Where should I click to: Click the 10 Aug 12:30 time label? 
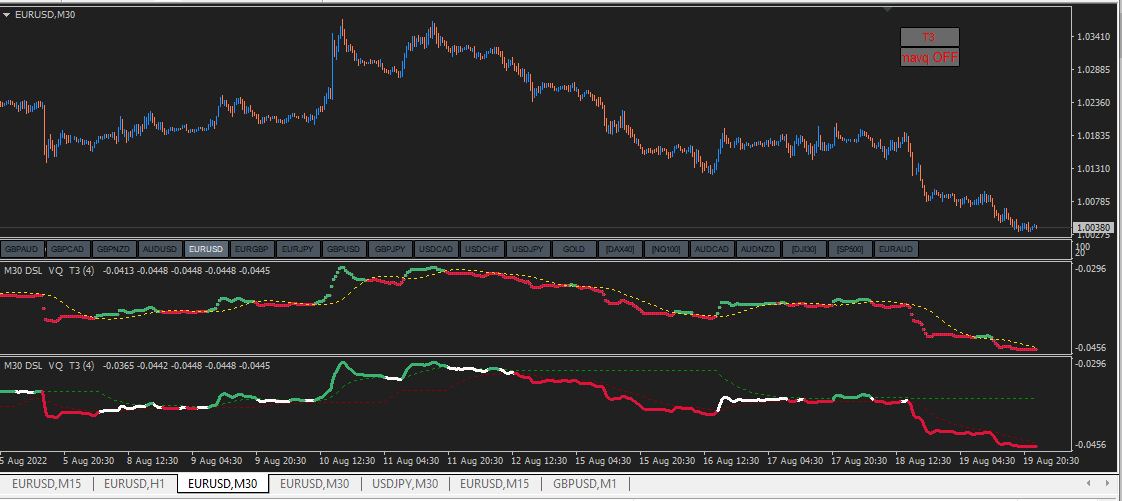(348, 459)
